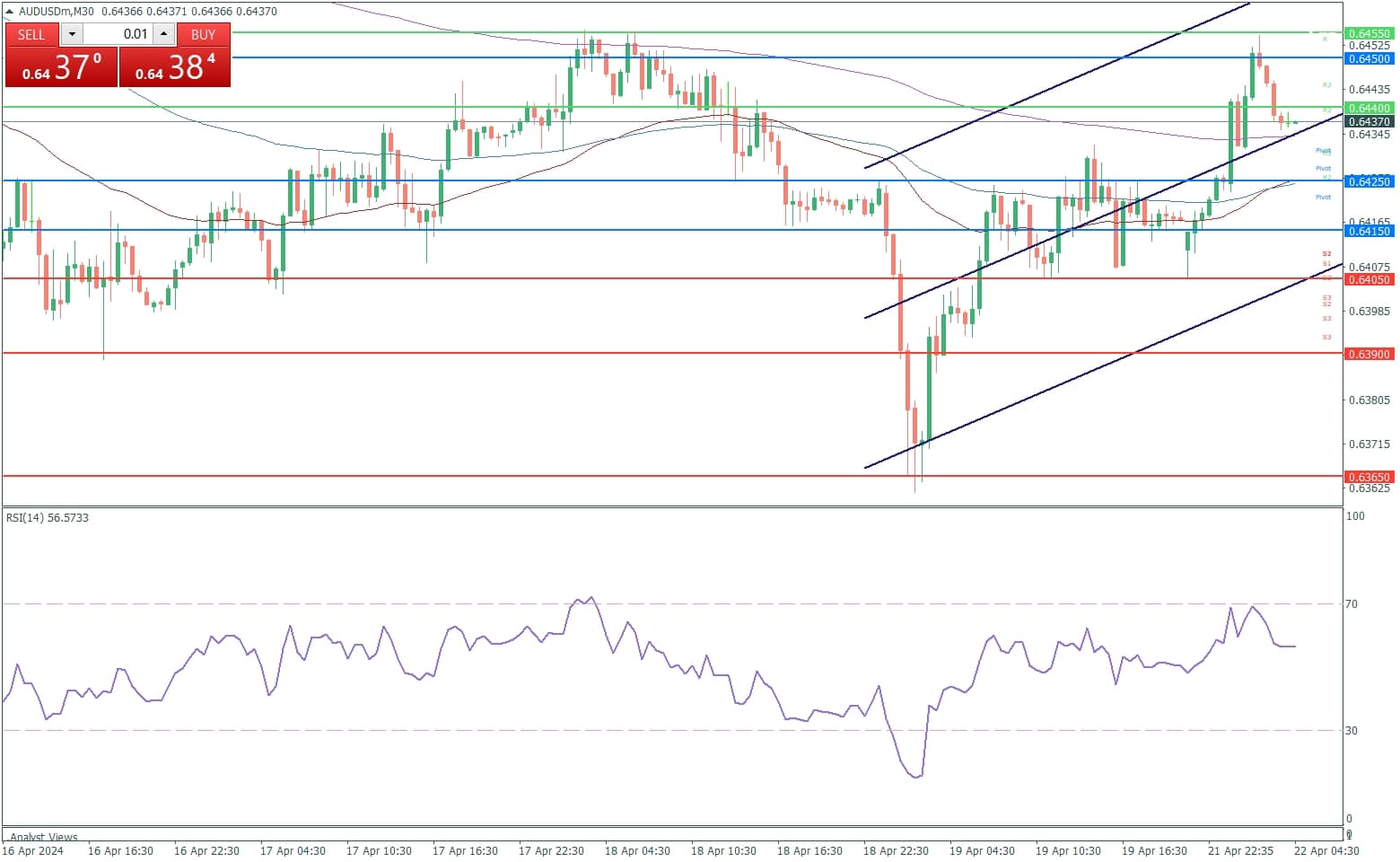Viewport: 1400px width, 862px height.
Task: Click the red BUY button
Action: point(204,34)
